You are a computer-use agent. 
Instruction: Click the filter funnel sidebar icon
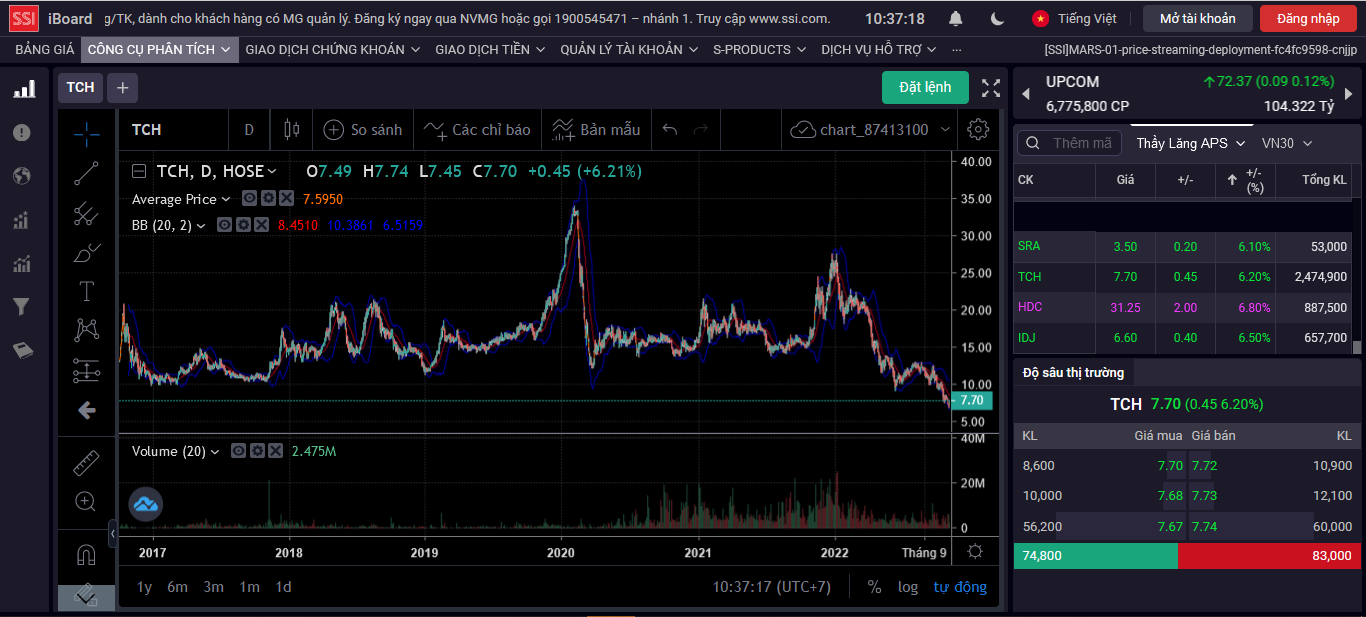[x=22, y=307]
